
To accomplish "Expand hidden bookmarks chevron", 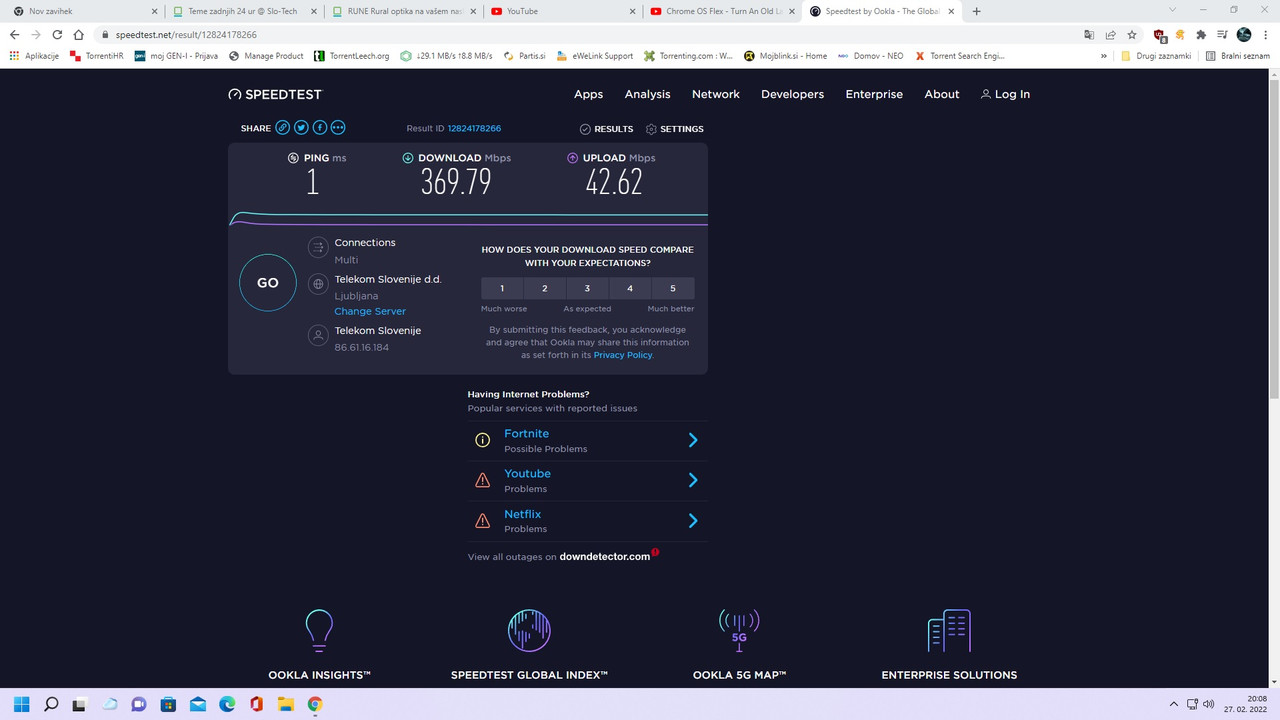I will (x=1104, y=56).
